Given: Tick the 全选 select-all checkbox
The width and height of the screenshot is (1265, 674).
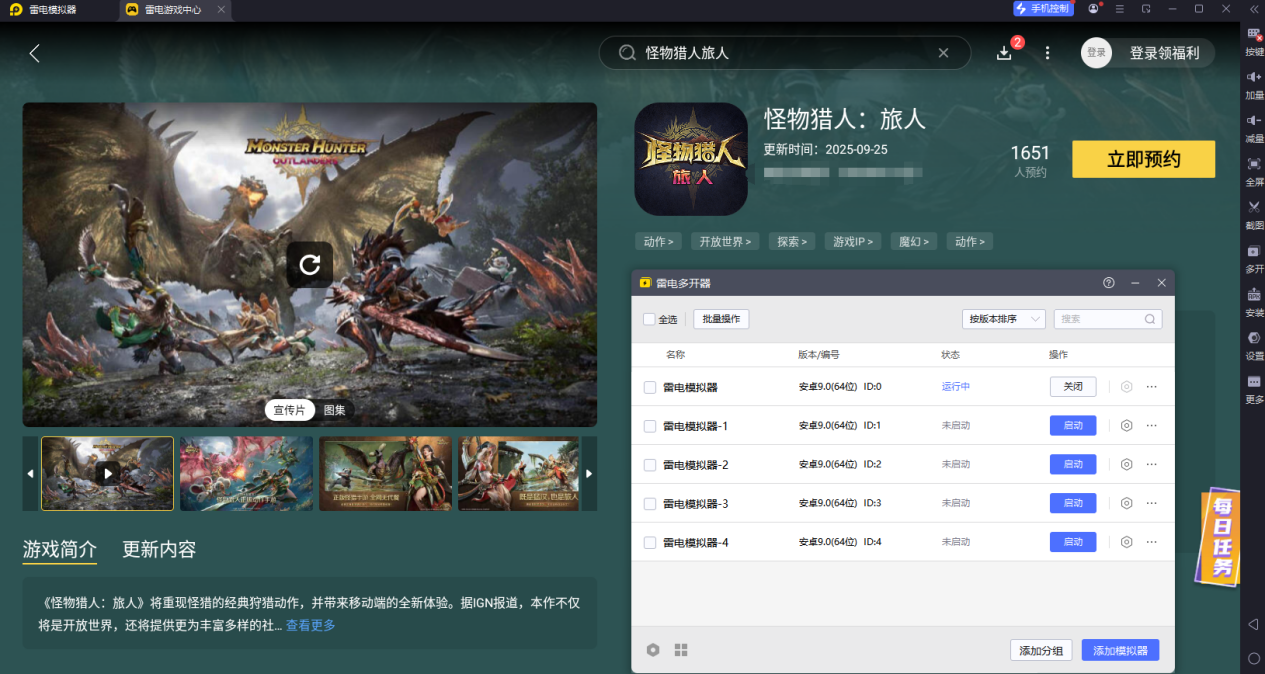Looking at the screenshot, I should (x=649, y=319).
